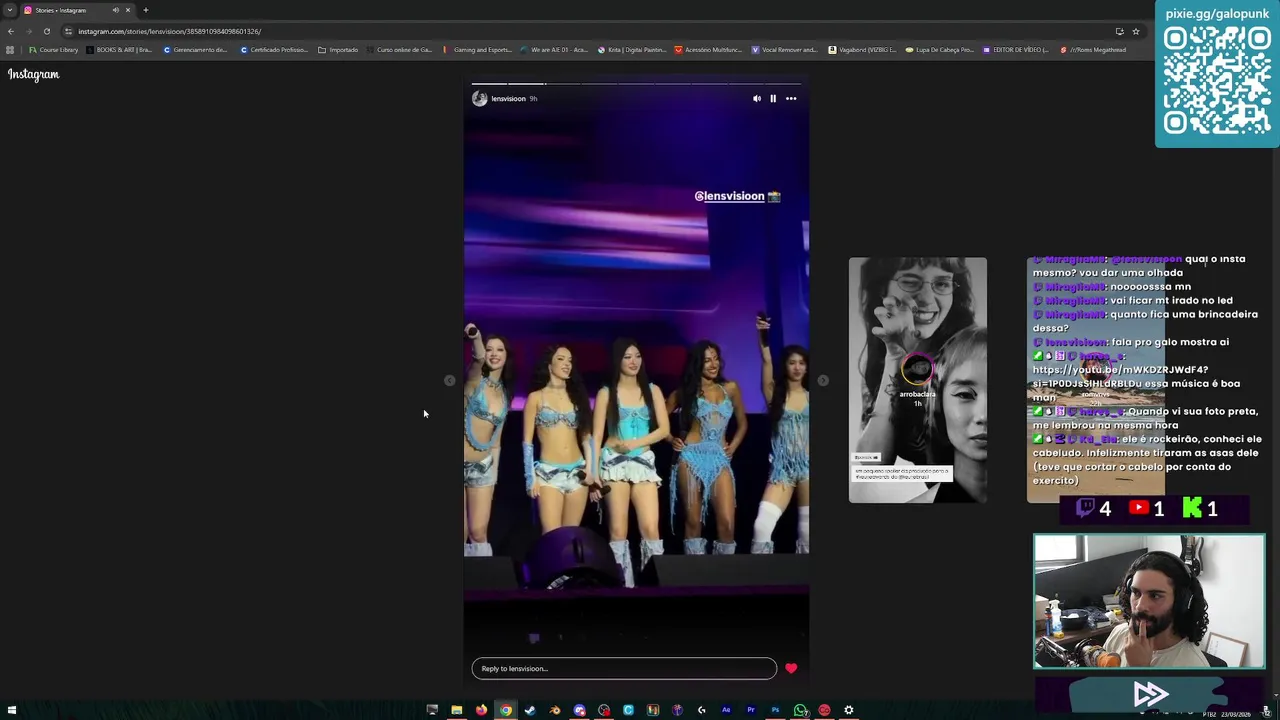Open the Roms Megathread bookmark
Image resolution: width=1280 pixels, height=720 pixels.
pos(1093,50)
